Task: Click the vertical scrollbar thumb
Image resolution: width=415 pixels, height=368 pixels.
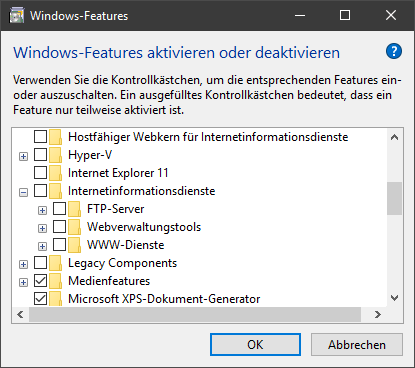Action: coord(394,198)
